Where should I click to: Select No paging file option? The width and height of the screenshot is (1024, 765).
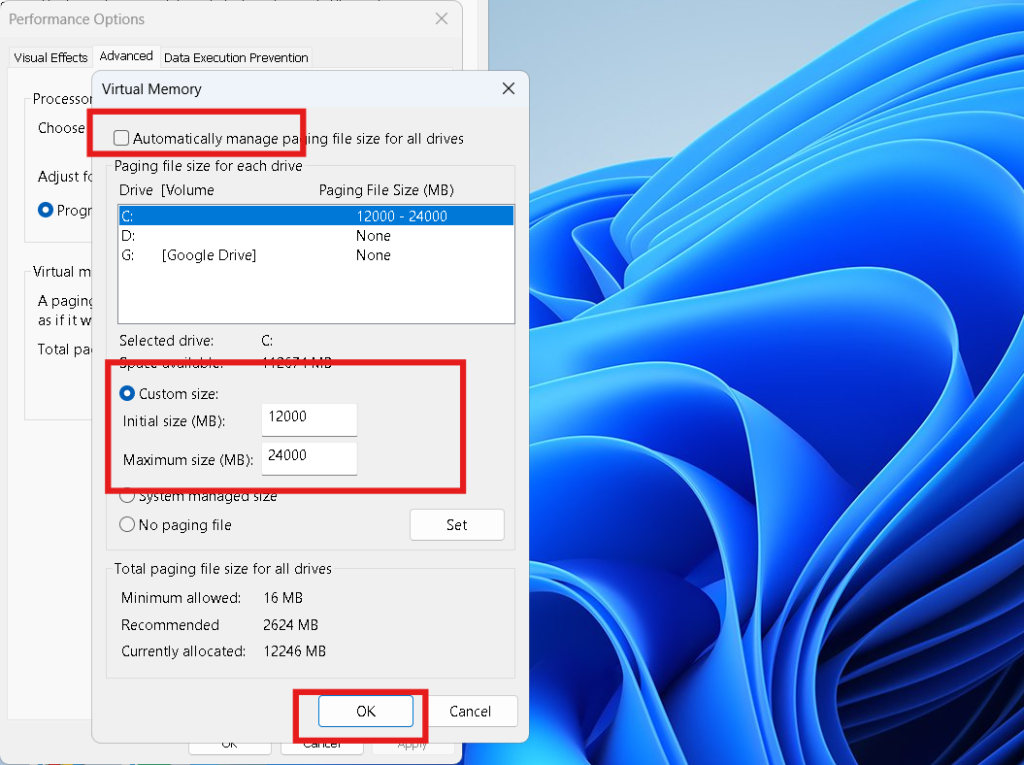pos(127,524)
